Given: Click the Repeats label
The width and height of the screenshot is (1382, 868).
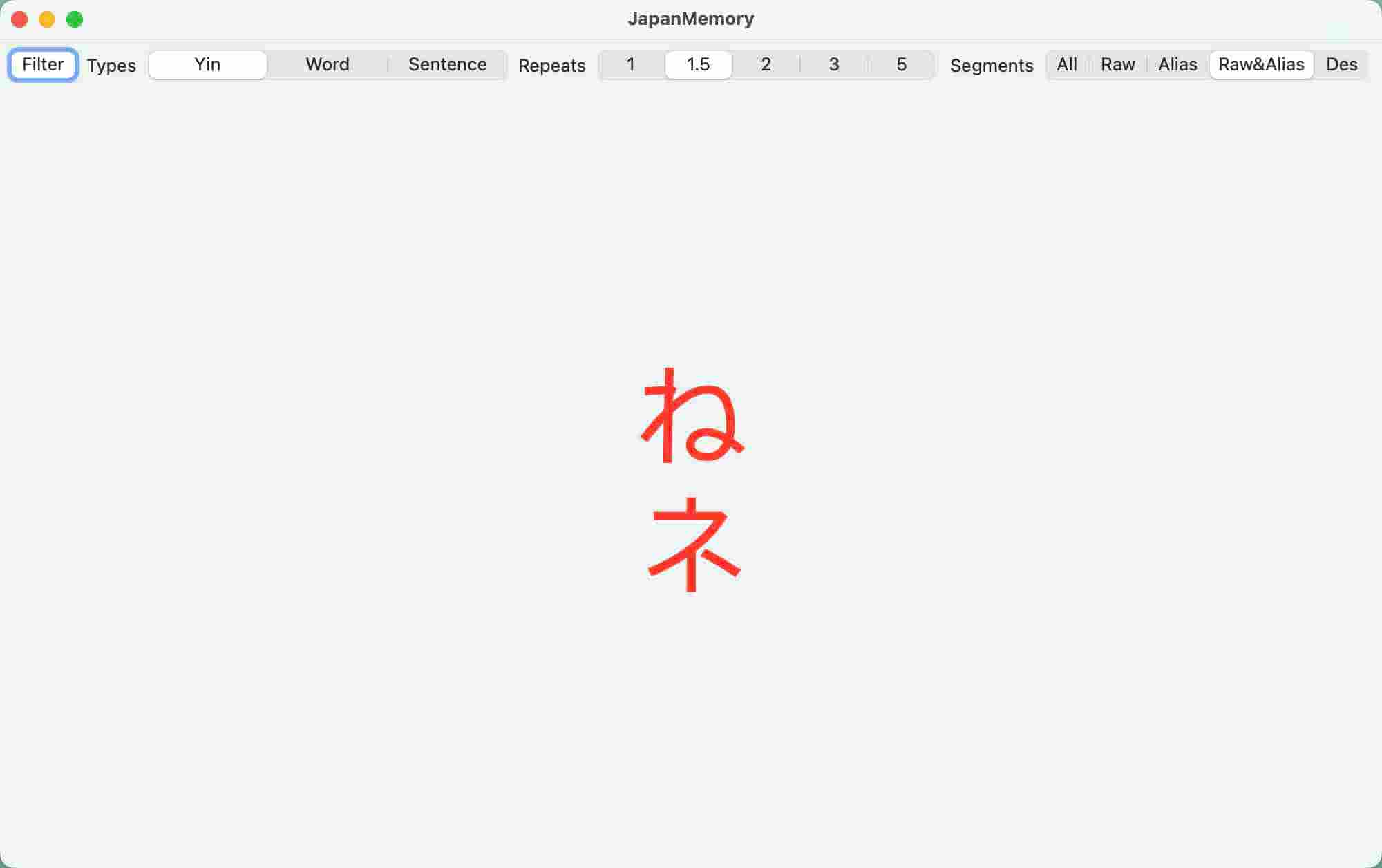Looking at the screenshot, I should click(551, 66).
